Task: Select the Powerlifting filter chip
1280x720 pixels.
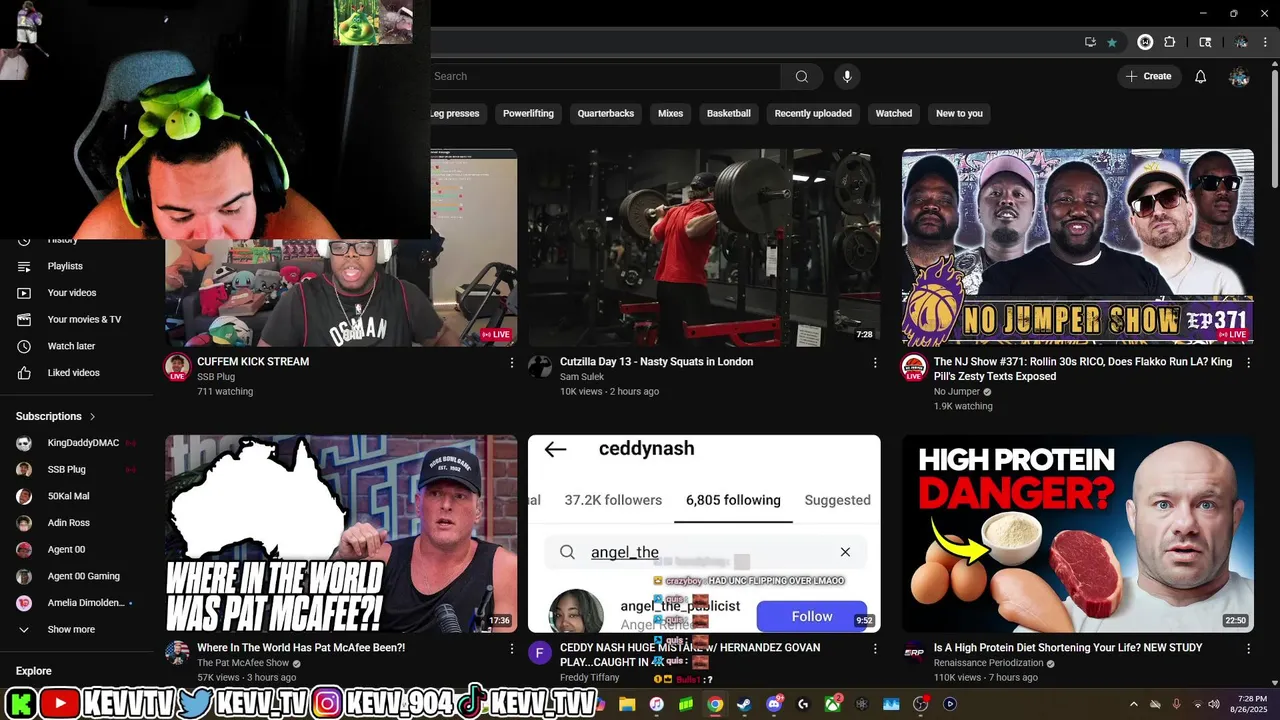Action: pyautogui.click(x=528, y=113)
